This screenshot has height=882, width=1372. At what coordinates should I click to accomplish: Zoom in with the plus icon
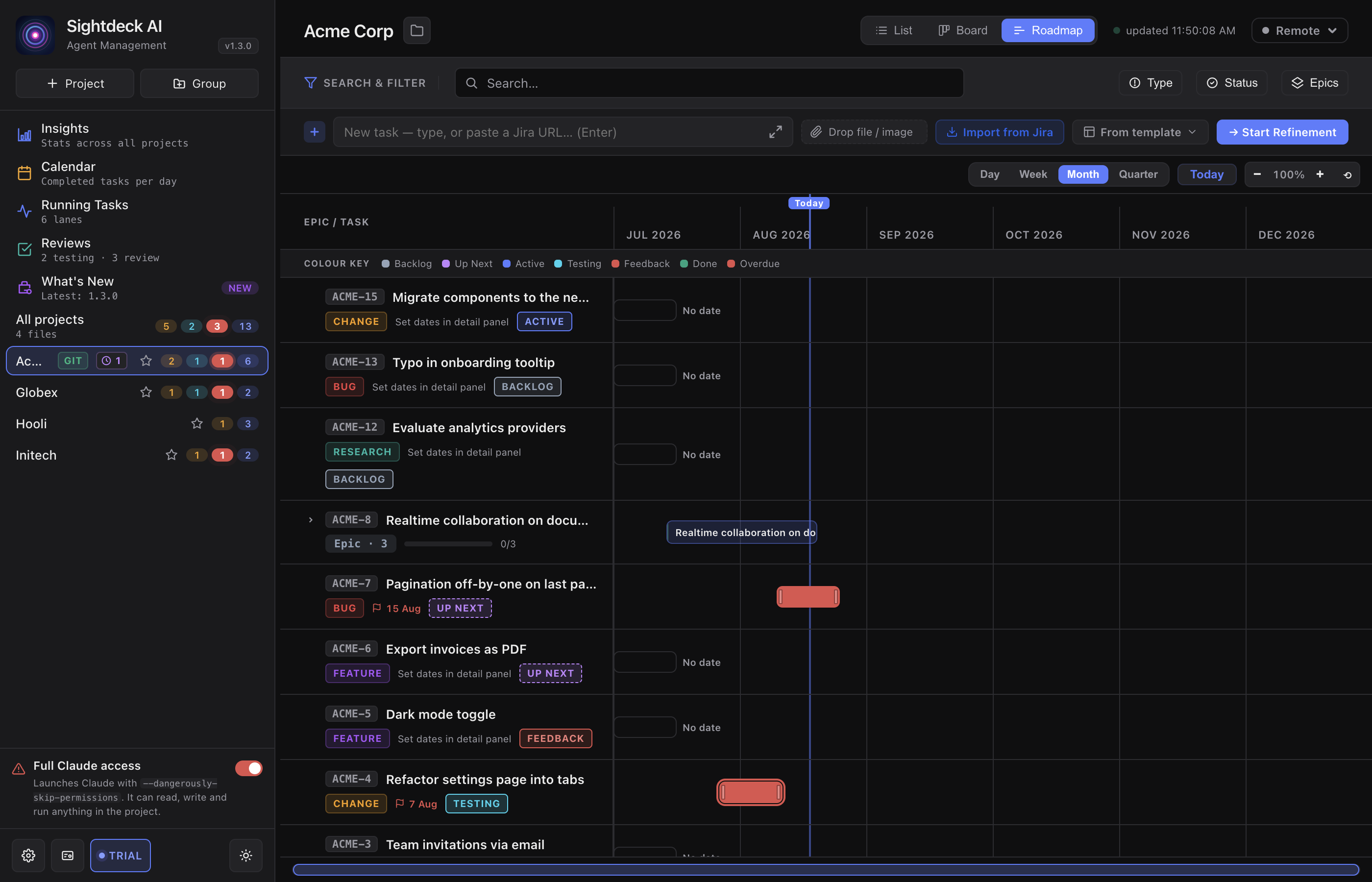(1320, 174)
